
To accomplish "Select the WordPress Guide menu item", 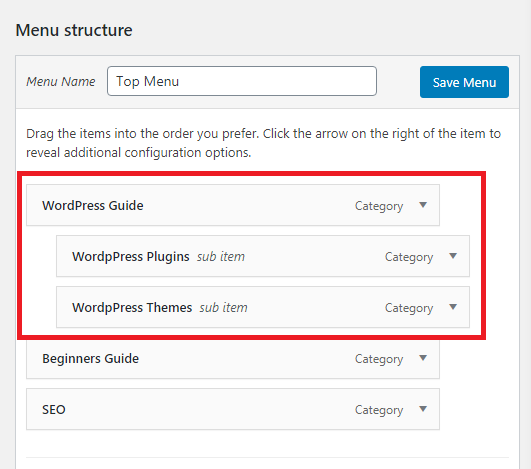I will coord(233,205).
